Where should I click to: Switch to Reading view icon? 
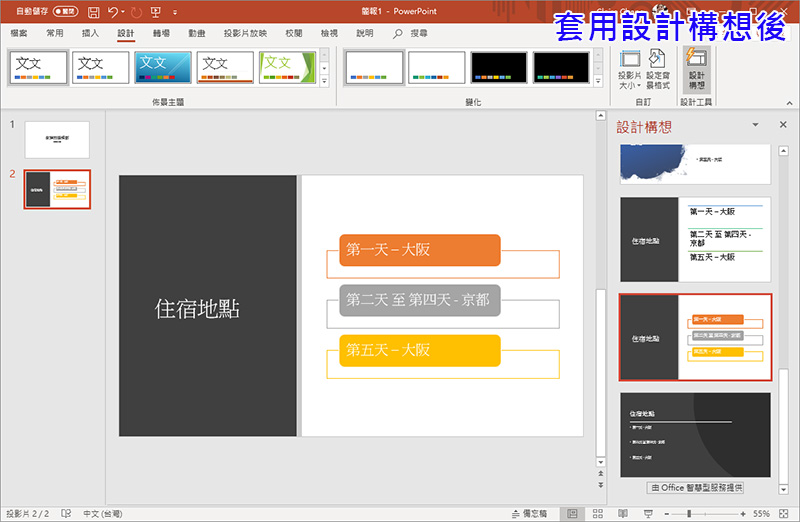point(623,513)
